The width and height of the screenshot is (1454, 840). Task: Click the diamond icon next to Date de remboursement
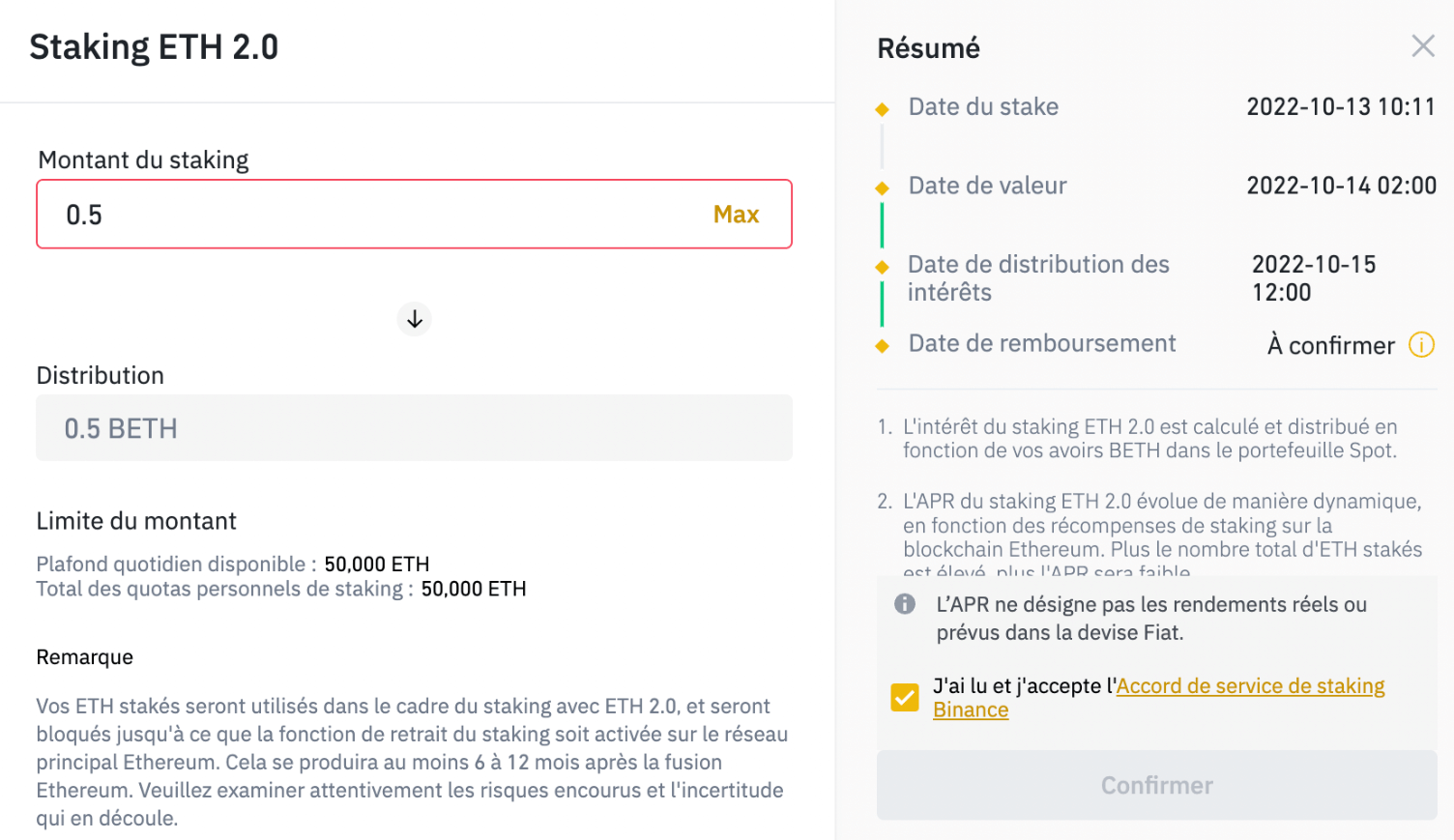882,344
